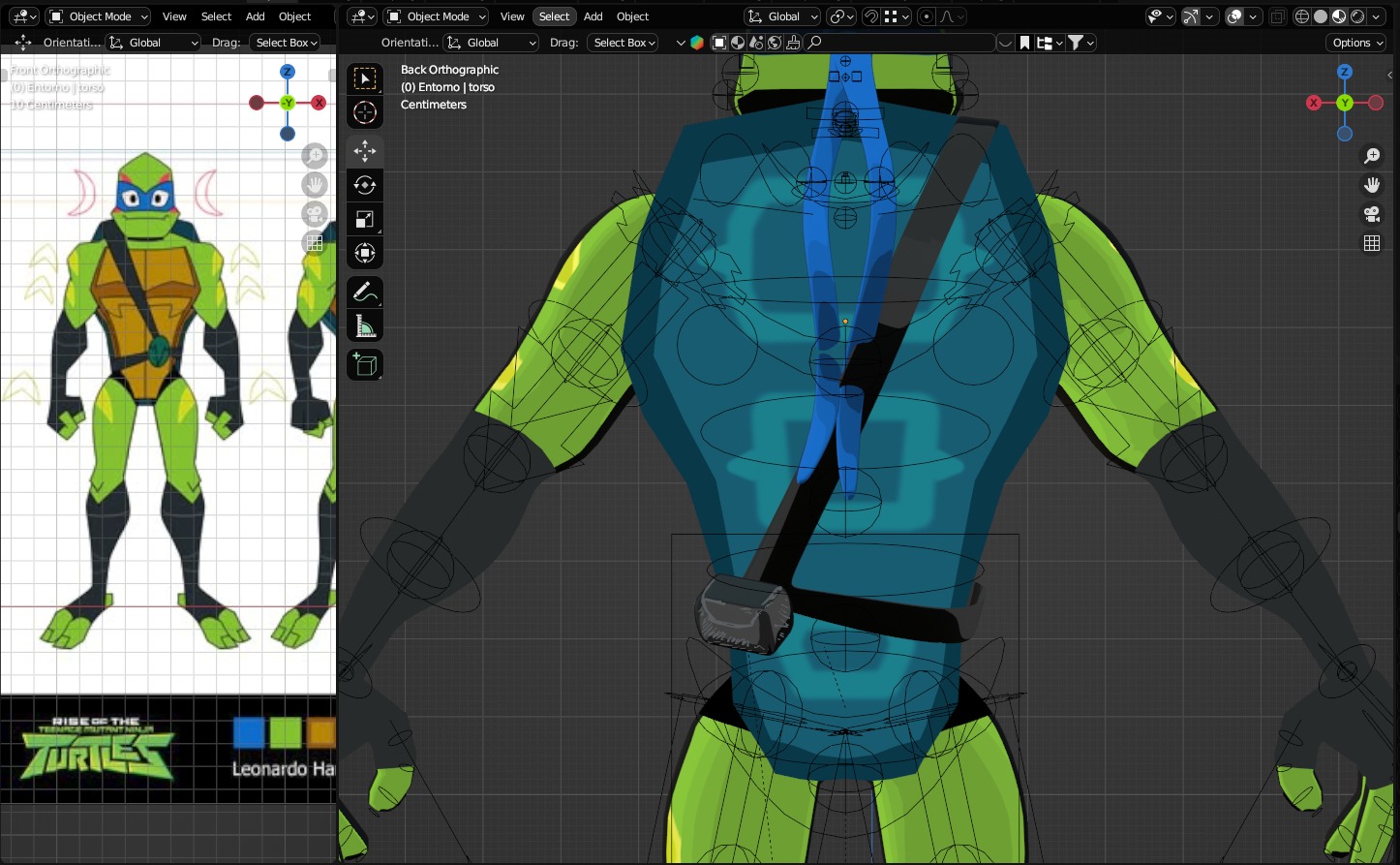Click zoom magnifier in Front Orthographic viewport

(315, 156)
